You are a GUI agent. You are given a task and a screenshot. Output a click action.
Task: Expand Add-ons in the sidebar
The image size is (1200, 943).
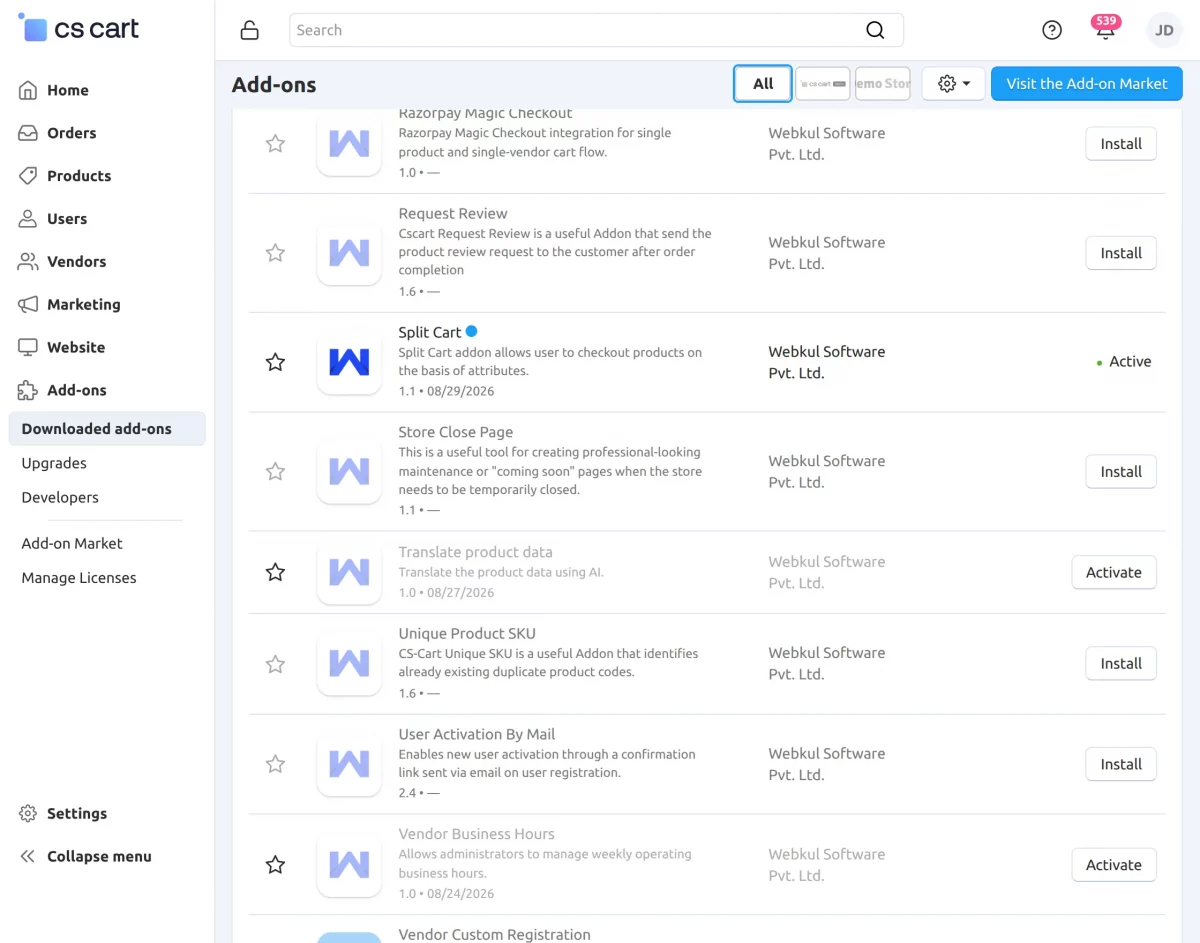(x=76, y=391)
